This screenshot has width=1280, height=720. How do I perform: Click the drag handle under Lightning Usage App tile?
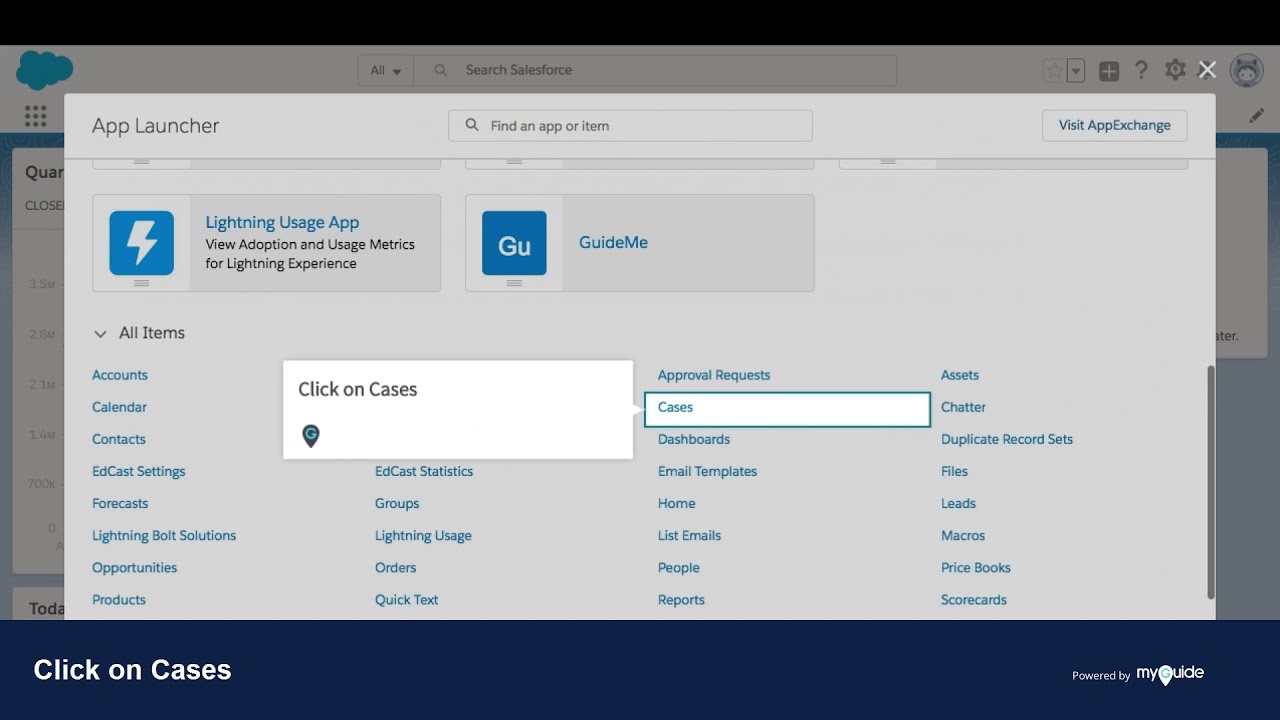[x=141, y=283]
